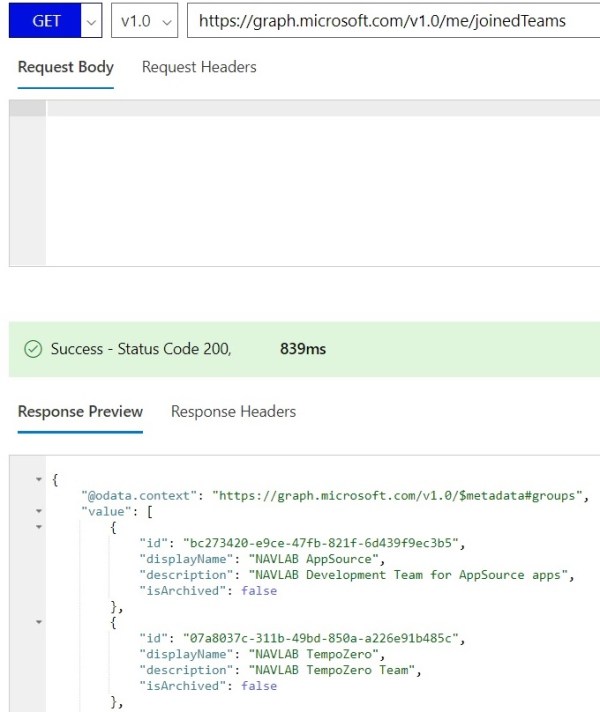Switch to the Response Preview tab
The image size is (600, 712).
click(x=80, y=411)
